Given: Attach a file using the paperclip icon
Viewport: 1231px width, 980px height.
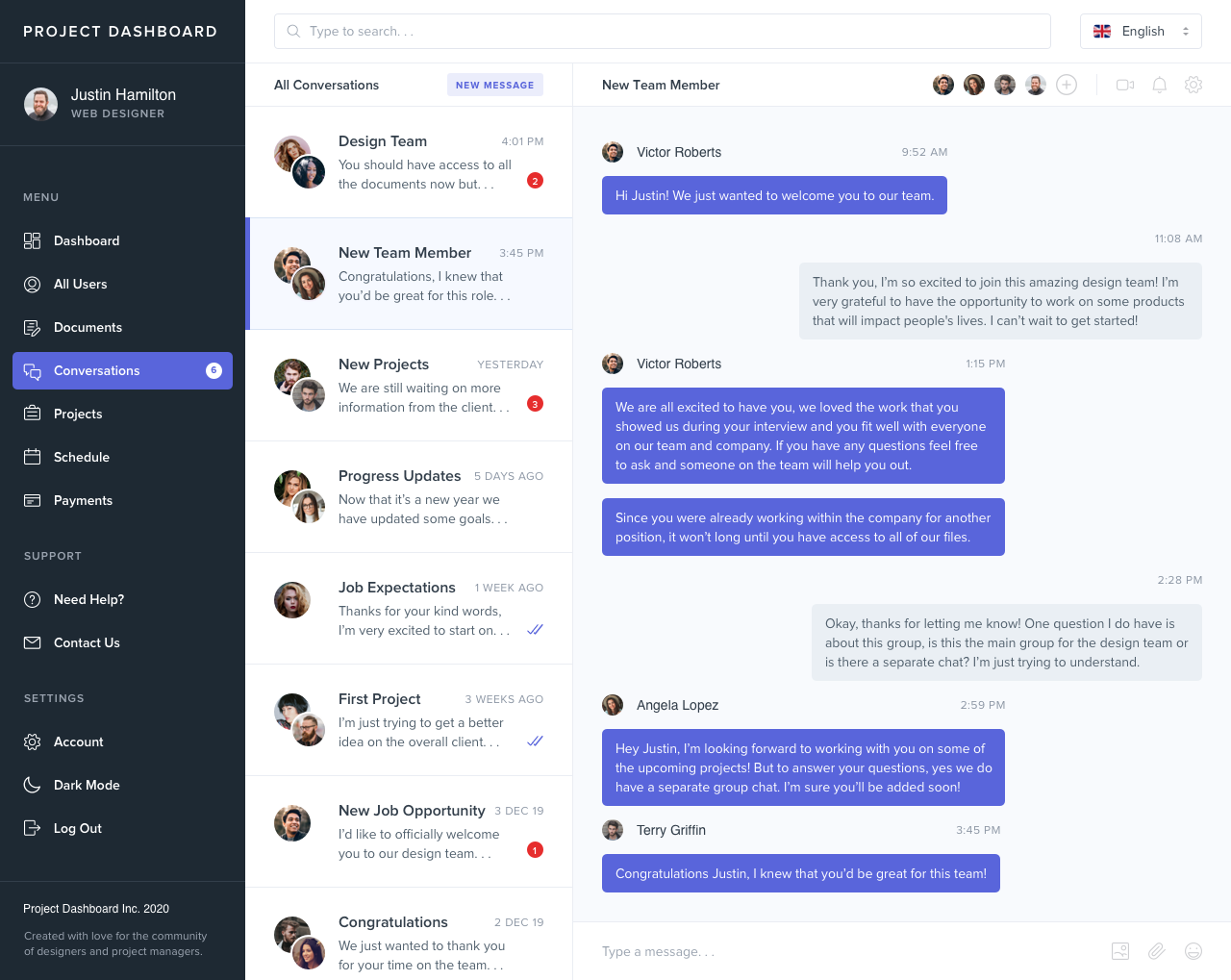Looking at the screenshot, I should (x=1157, y=951).
